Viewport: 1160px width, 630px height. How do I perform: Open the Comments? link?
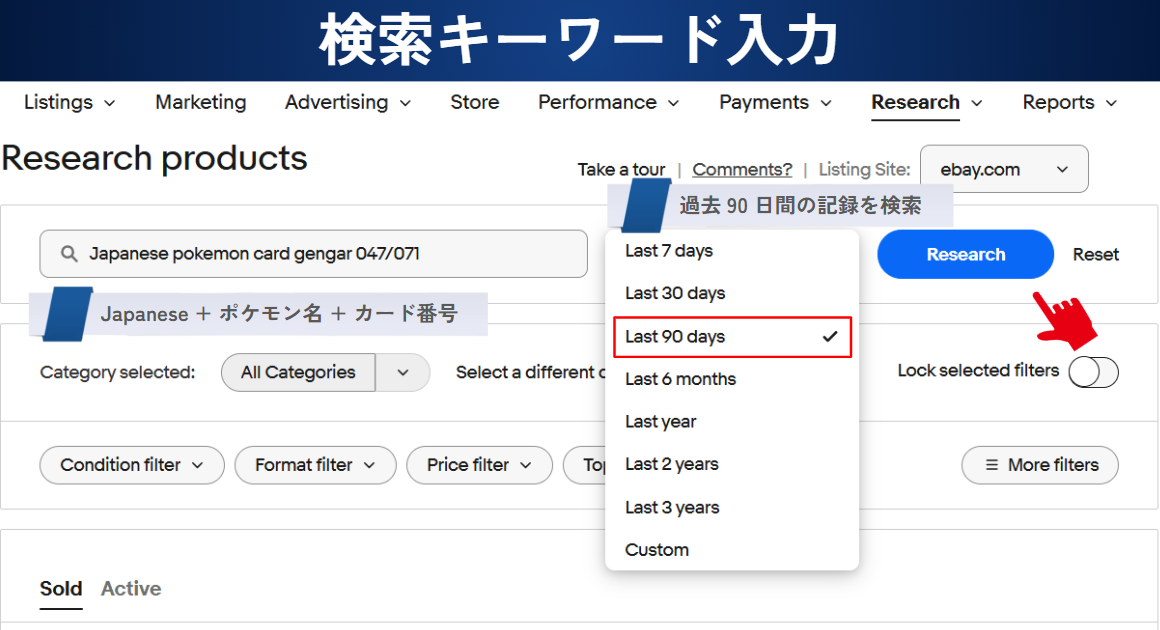[x=742, y=170]
